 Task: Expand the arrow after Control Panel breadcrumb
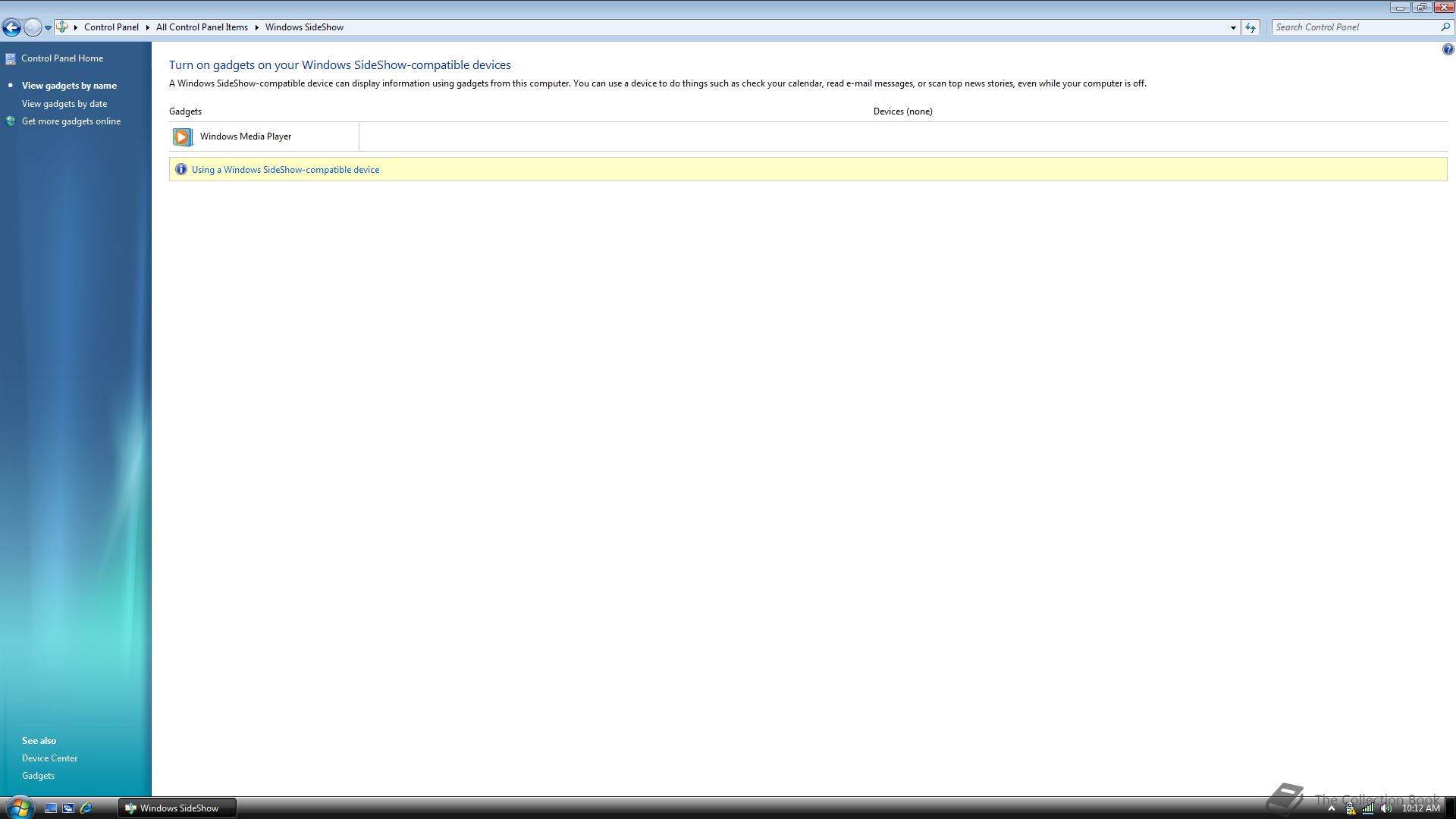tap(147, 27)
